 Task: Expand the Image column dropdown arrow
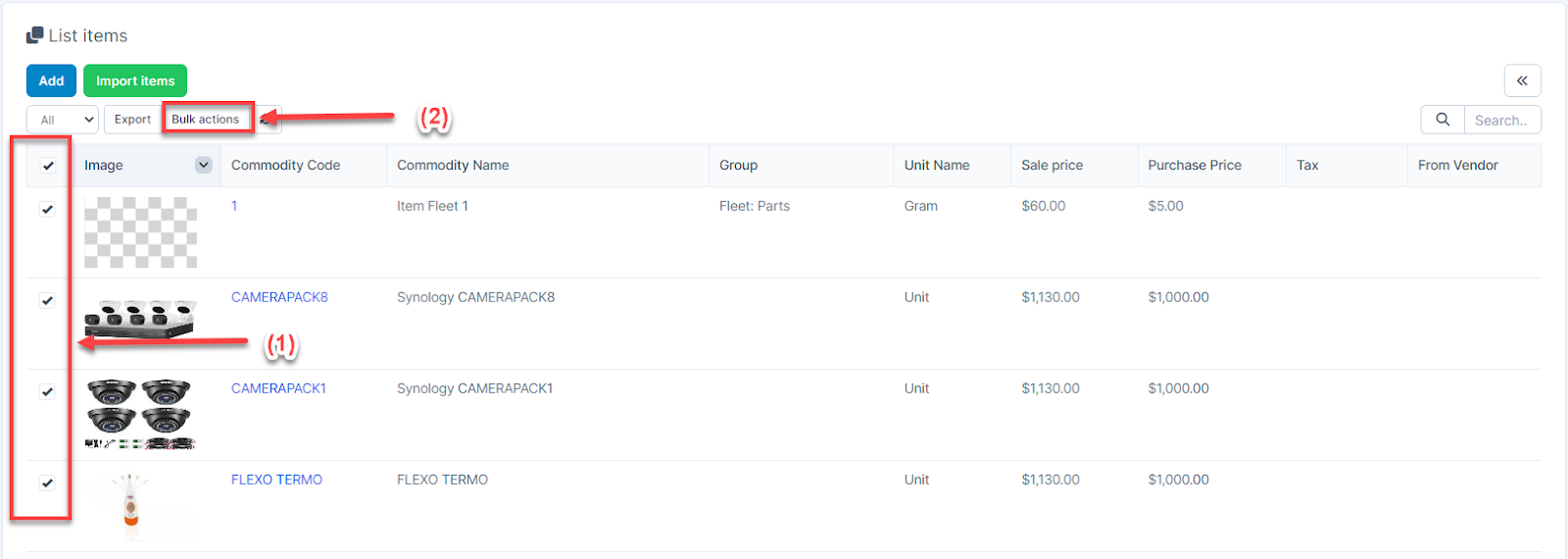pos(204,165)
